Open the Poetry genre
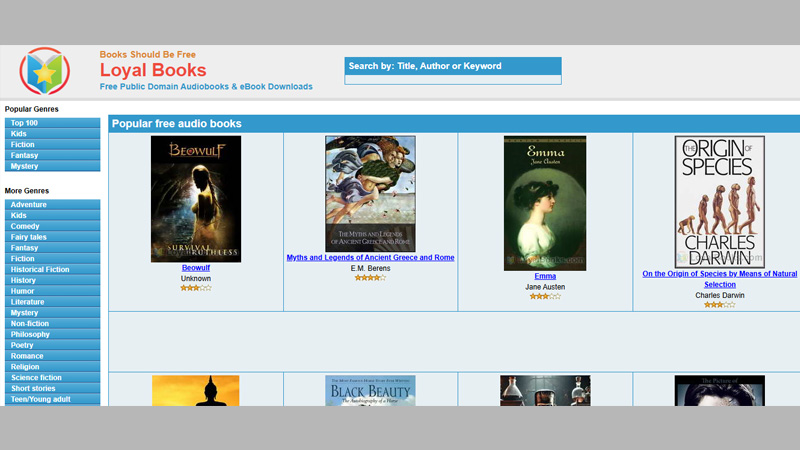Screen dimensions: 800x450 pyautogui.click(x=53, y=345)
